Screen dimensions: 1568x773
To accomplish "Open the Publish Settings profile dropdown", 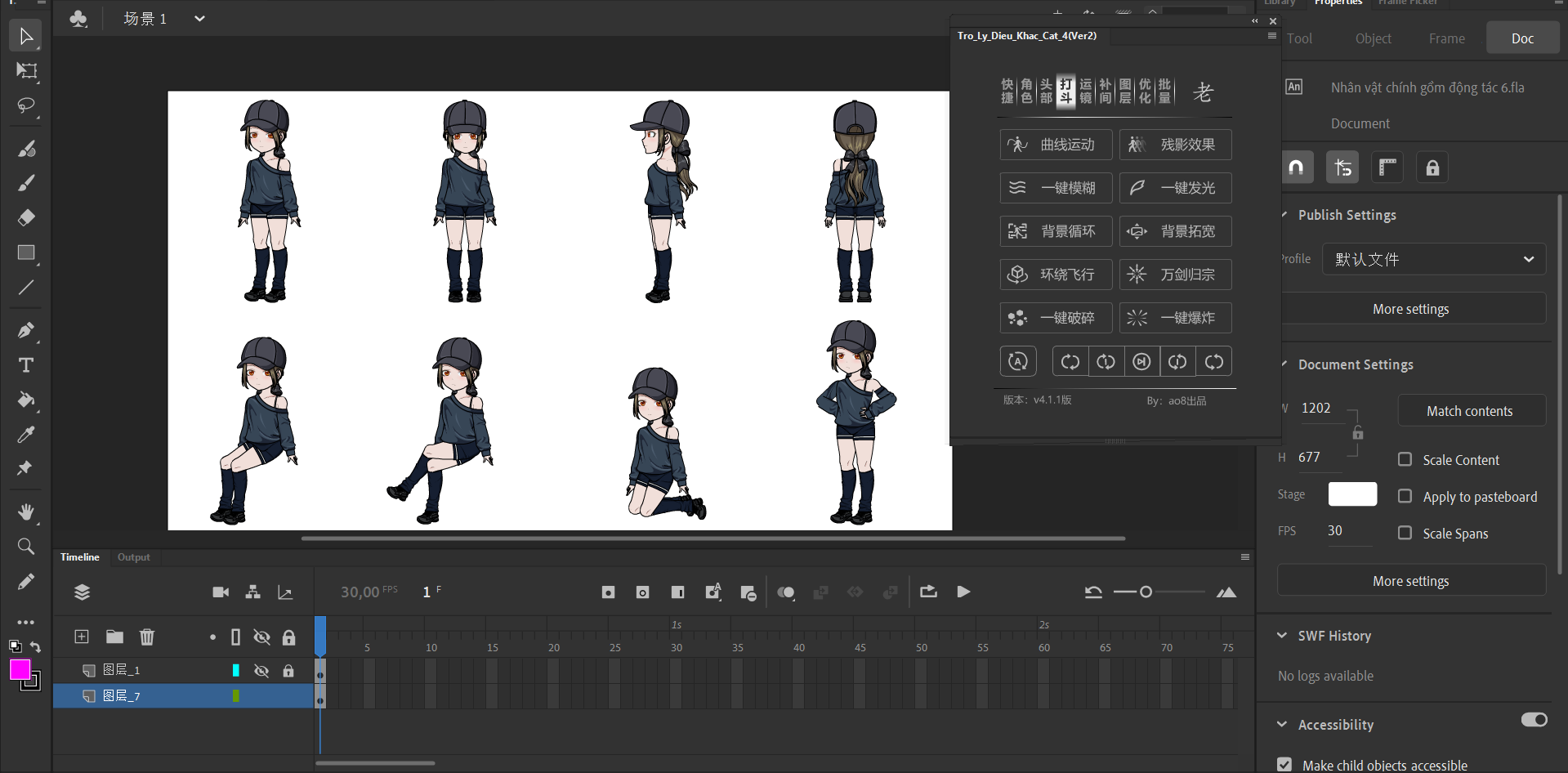I will pos(1433,259).
